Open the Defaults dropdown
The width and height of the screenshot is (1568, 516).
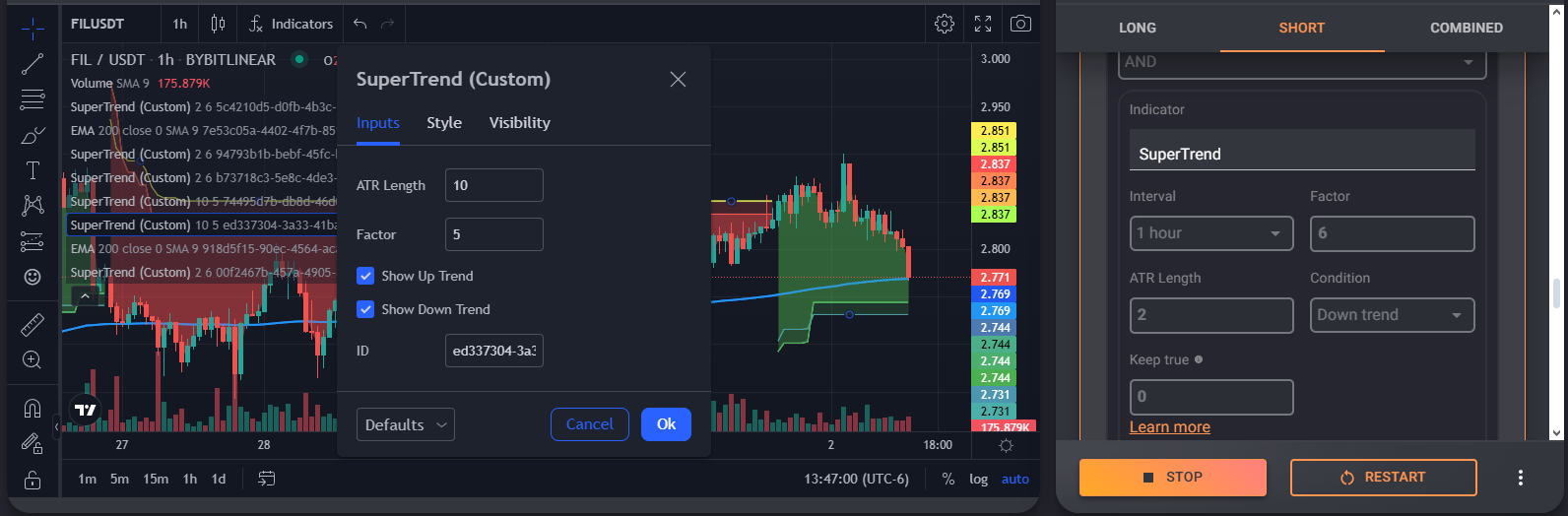coord(406,424)
